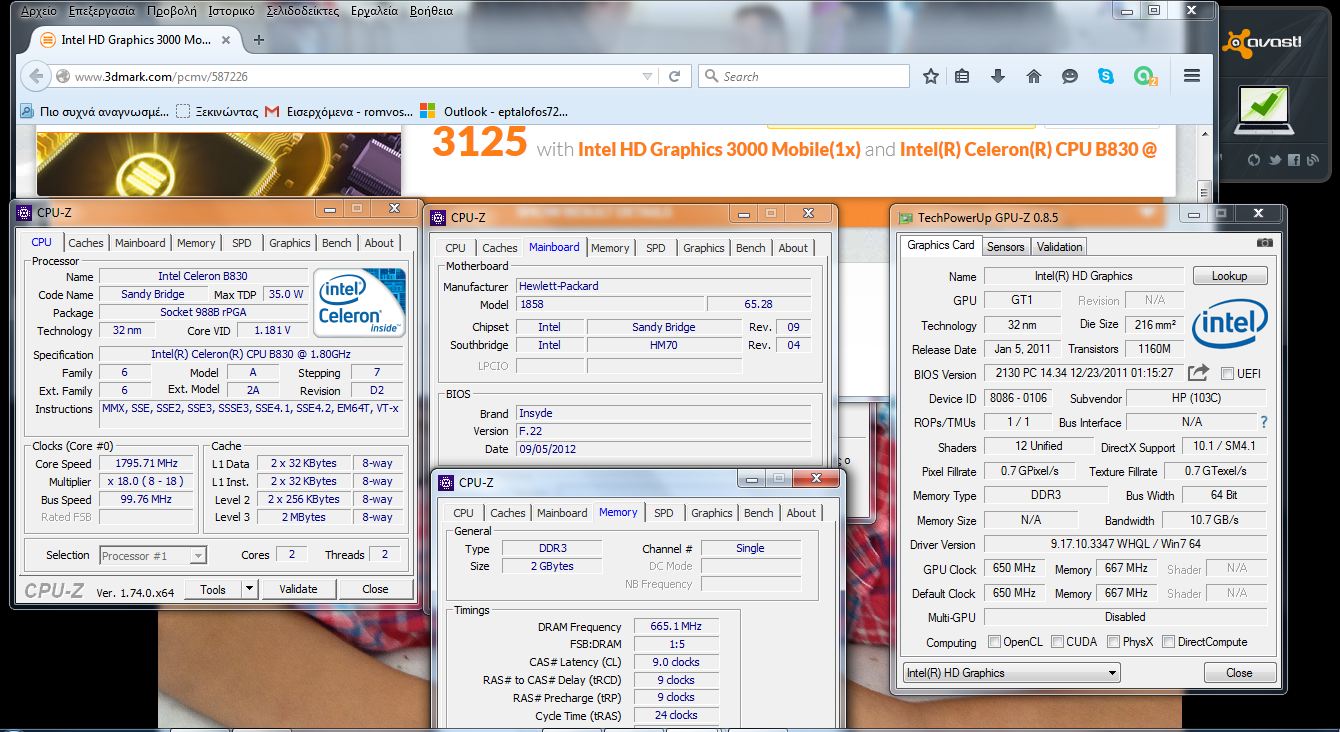Open the Επεξεργασία menu

pyautogui.click(x=102, y=11)
